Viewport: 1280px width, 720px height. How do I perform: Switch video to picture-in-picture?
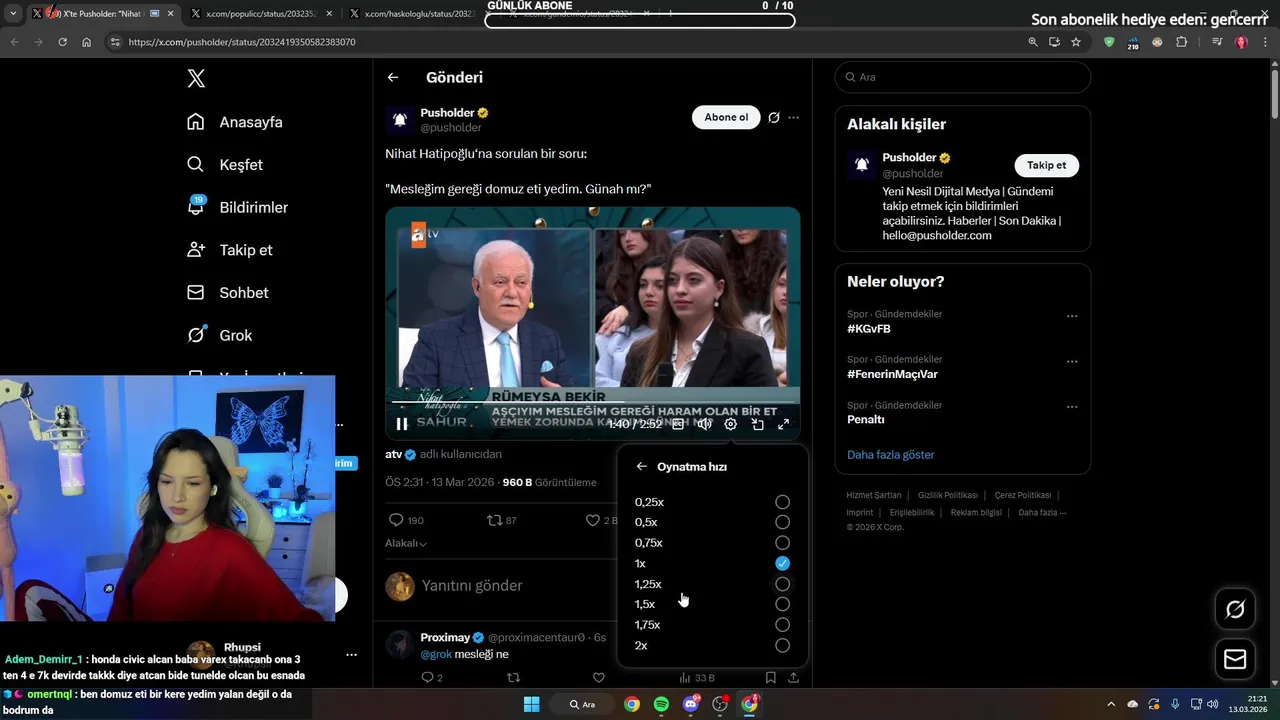click(758, 424)
